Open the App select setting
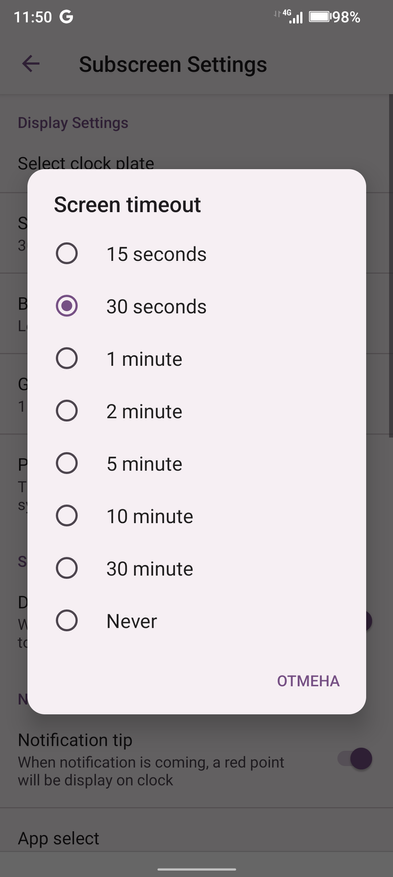Viewport: 393px width, 877px height. (196, 838)
